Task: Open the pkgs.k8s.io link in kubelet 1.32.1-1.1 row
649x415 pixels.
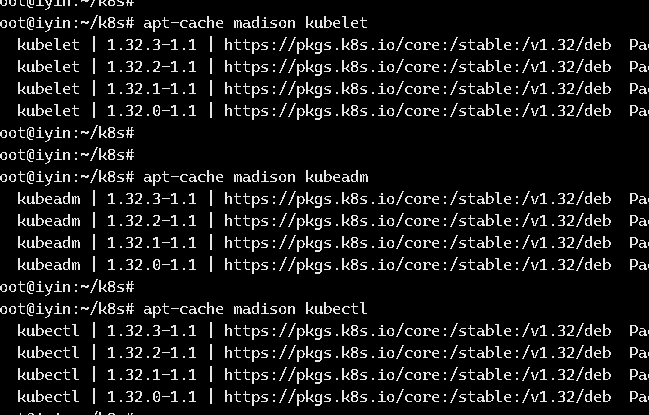Action: [x=417, y=88]
